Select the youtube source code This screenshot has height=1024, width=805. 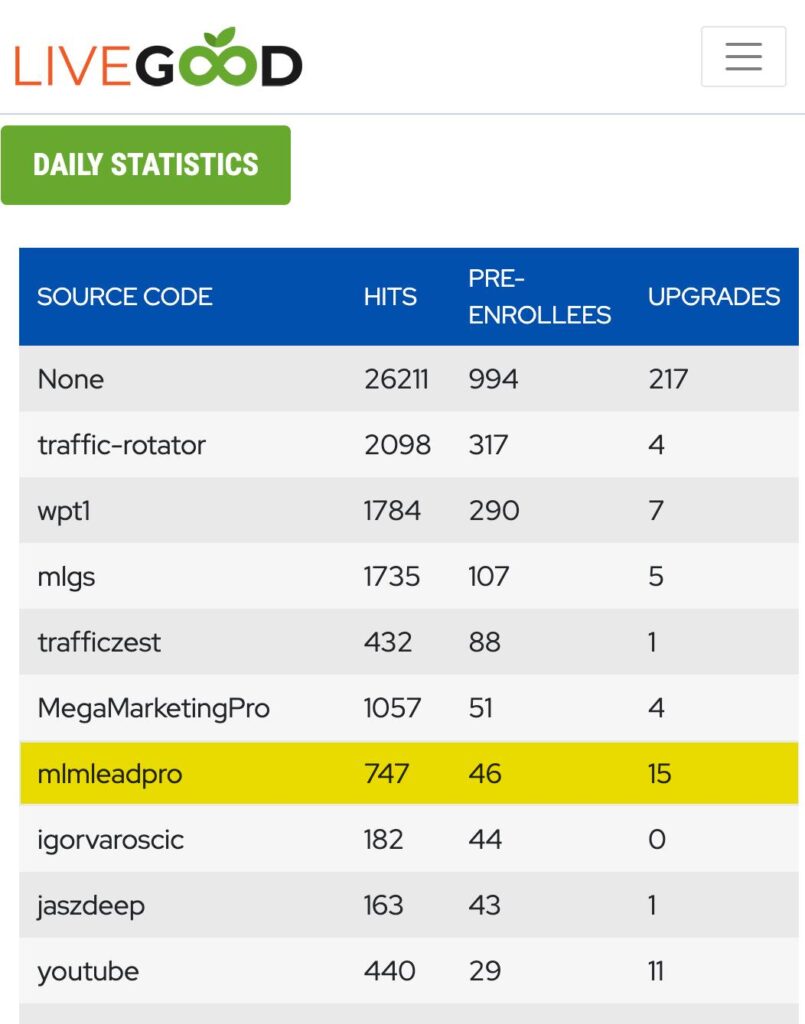click(x=88, y=972)
